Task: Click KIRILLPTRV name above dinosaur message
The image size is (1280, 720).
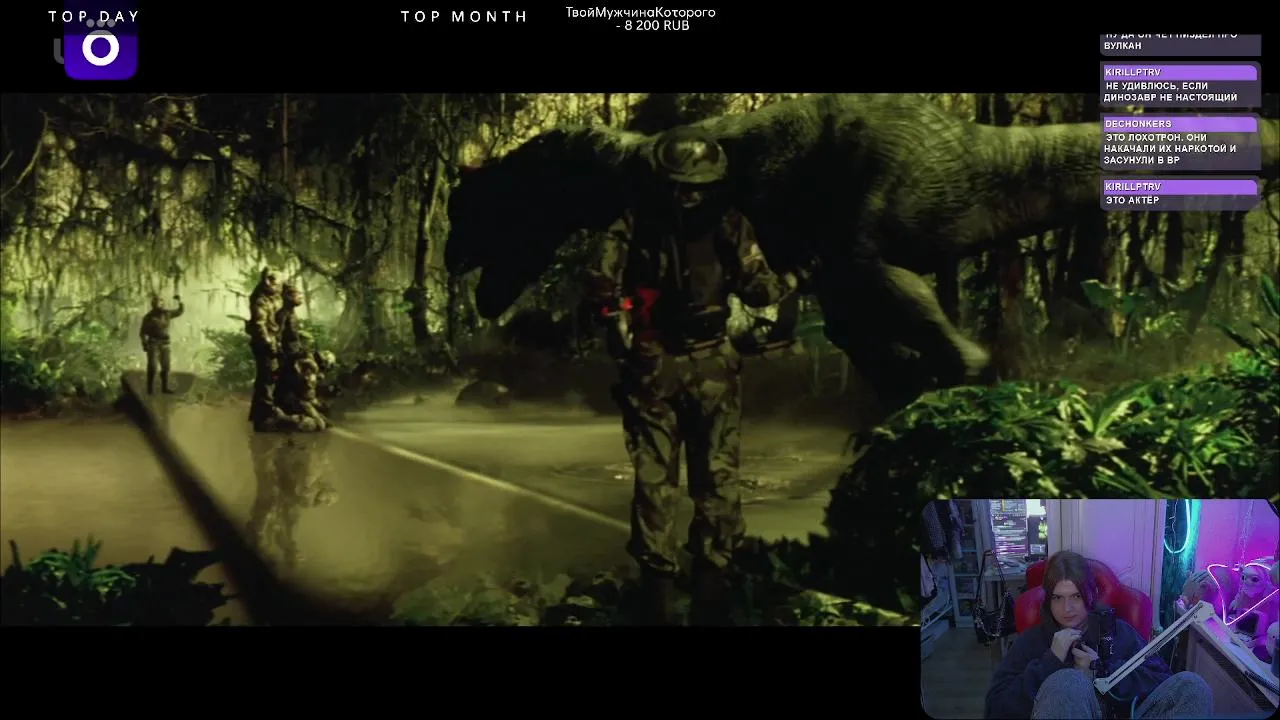Action: 1133,73
